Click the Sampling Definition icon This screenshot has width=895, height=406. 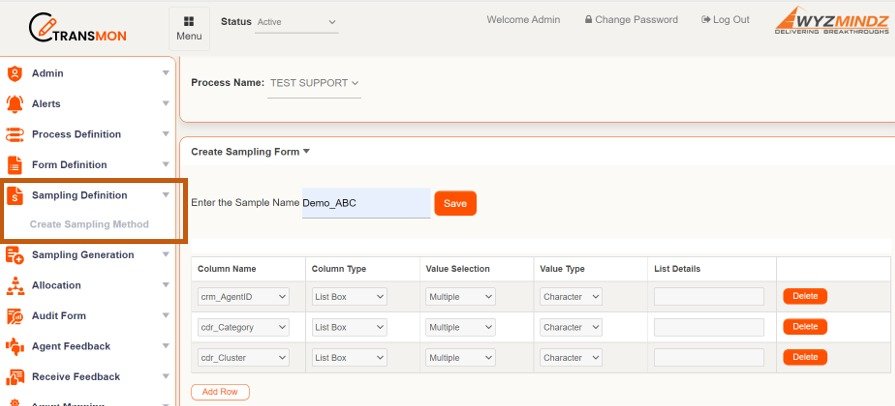(14, 195)
